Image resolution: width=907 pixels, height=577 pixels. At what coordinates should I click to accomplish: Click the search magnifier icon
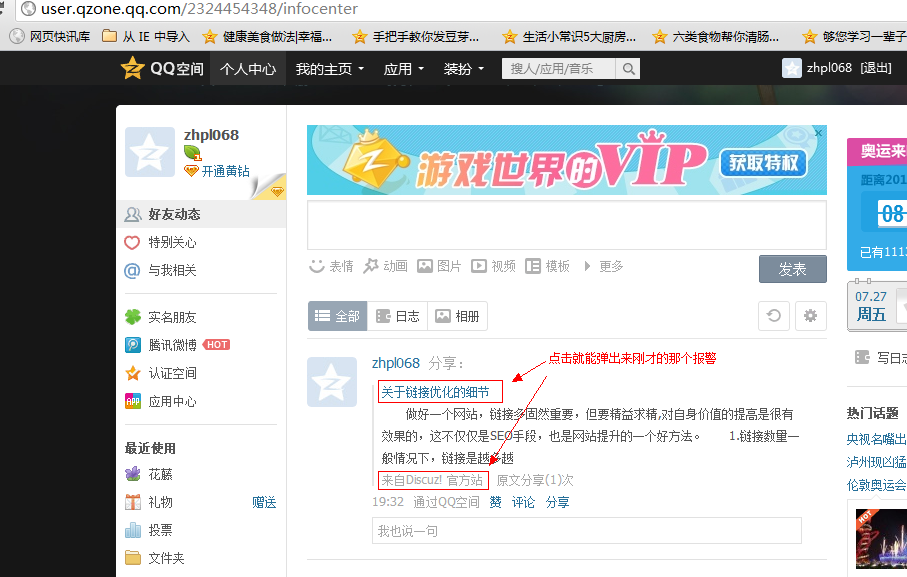628,69
